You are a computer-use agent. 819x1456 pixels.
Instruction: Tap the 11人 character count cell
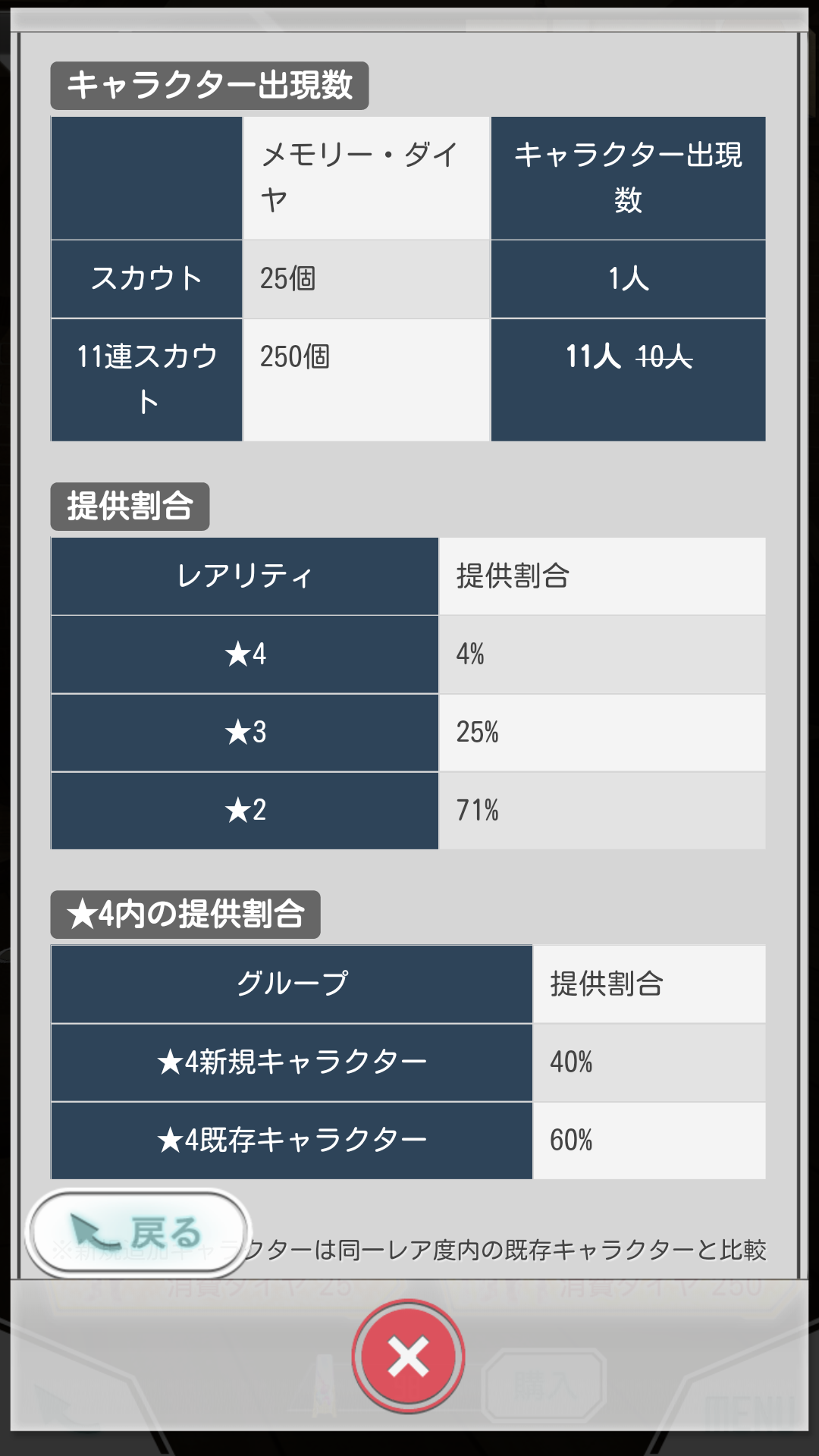tap(628, 379)
